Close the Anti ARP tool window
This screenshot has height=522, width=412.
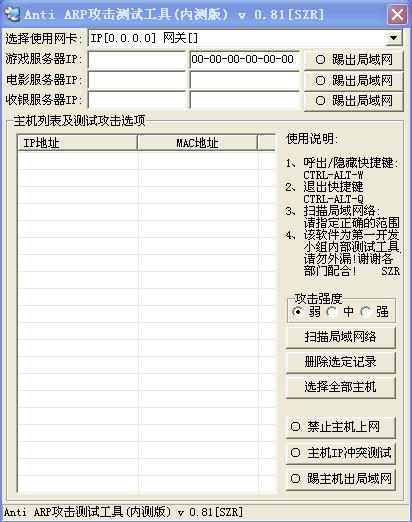[397, 15]
